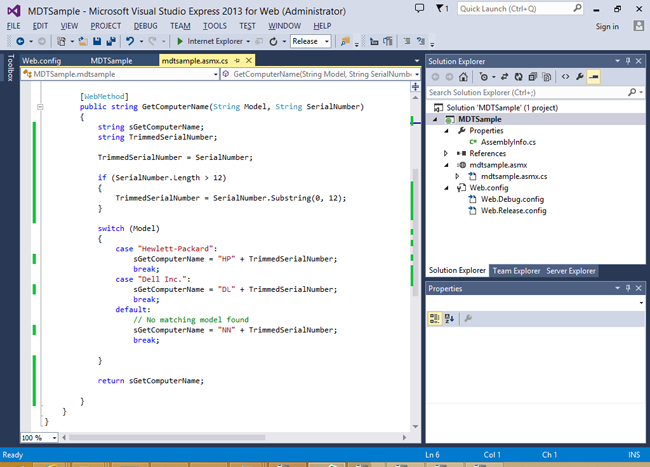Open the DEBUG menu
This screenshot has height=467, width=650.
point(145,24)
